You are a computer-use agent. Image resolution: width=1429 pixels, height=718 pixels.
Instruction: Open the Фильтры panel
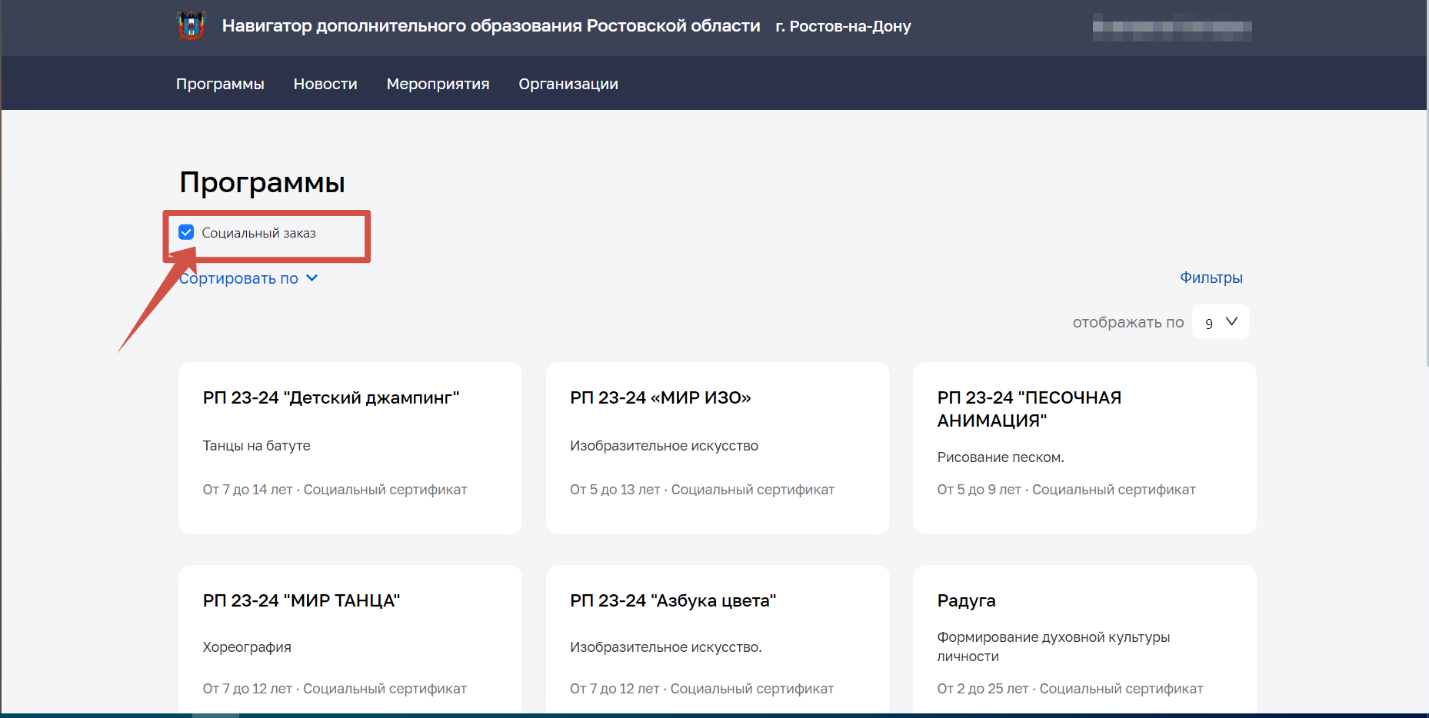[1210, 278]
